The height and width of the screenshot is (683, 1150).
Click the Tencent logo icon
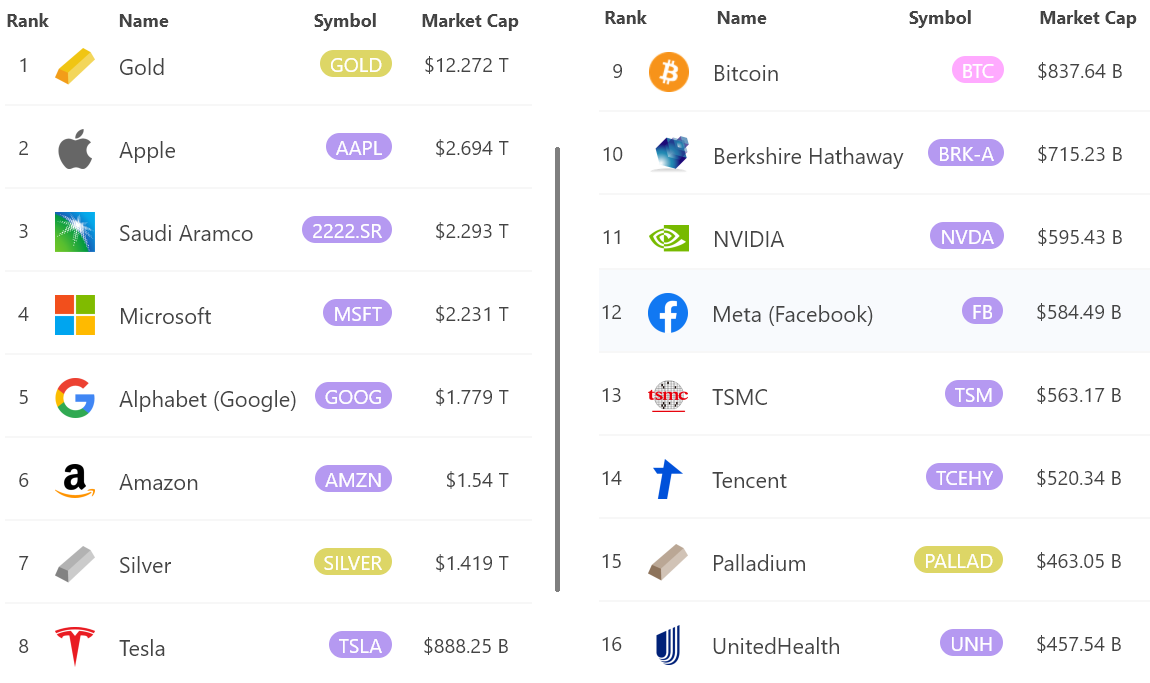(x=667, y=480)
